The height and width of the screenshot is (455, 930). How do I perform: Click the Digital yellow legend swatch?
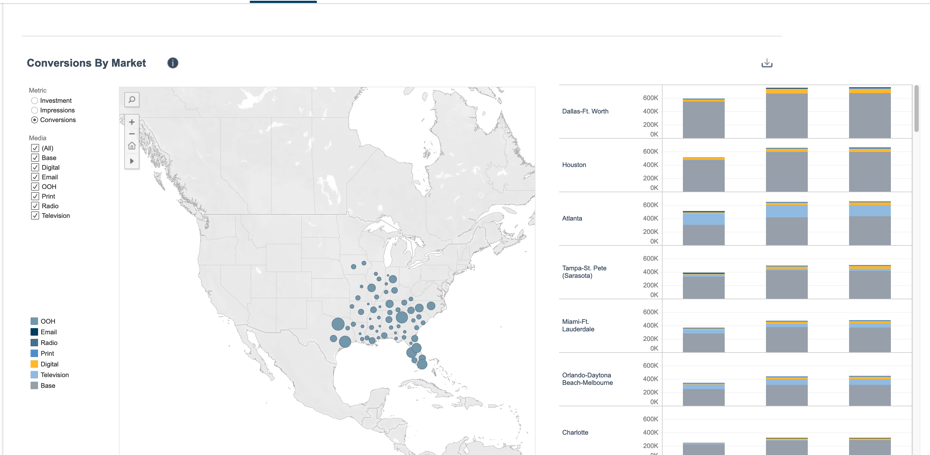coord(34,364)
